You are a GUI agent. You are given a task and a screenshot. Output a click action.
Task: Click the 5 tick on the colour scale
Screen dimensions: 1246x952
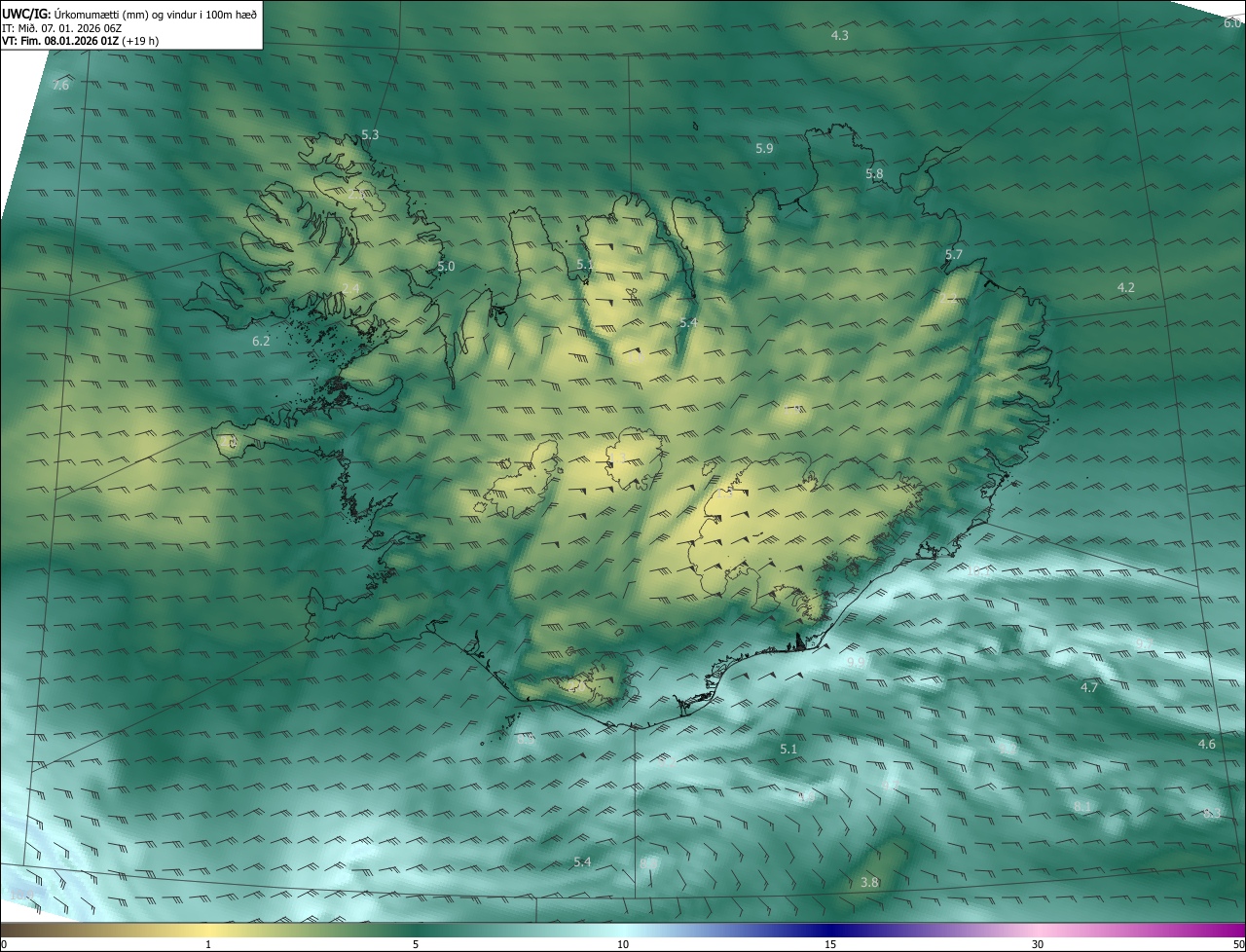(416, 944)
